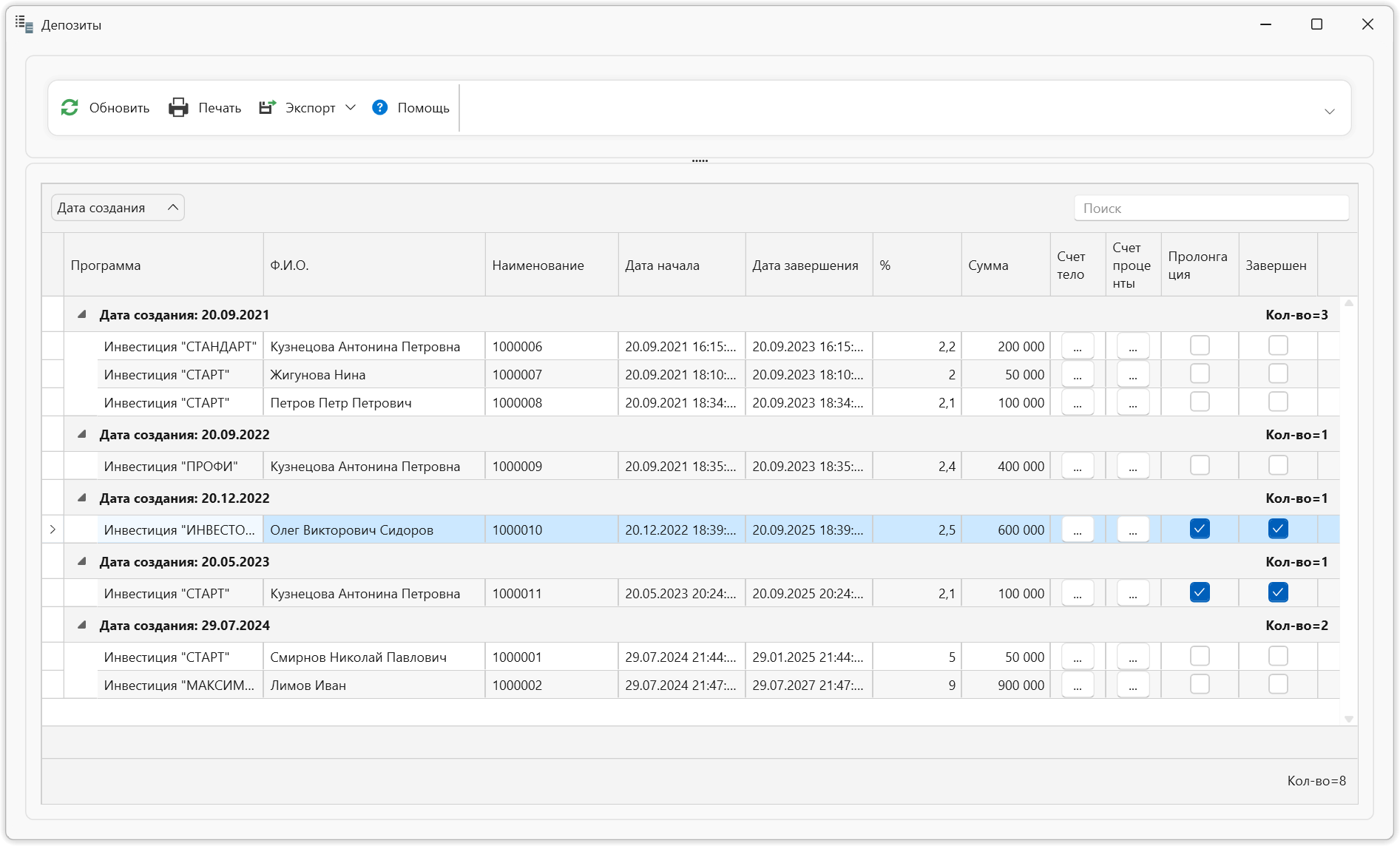
Task: Click in the Поиск search field
Action: click(1211, 209)
